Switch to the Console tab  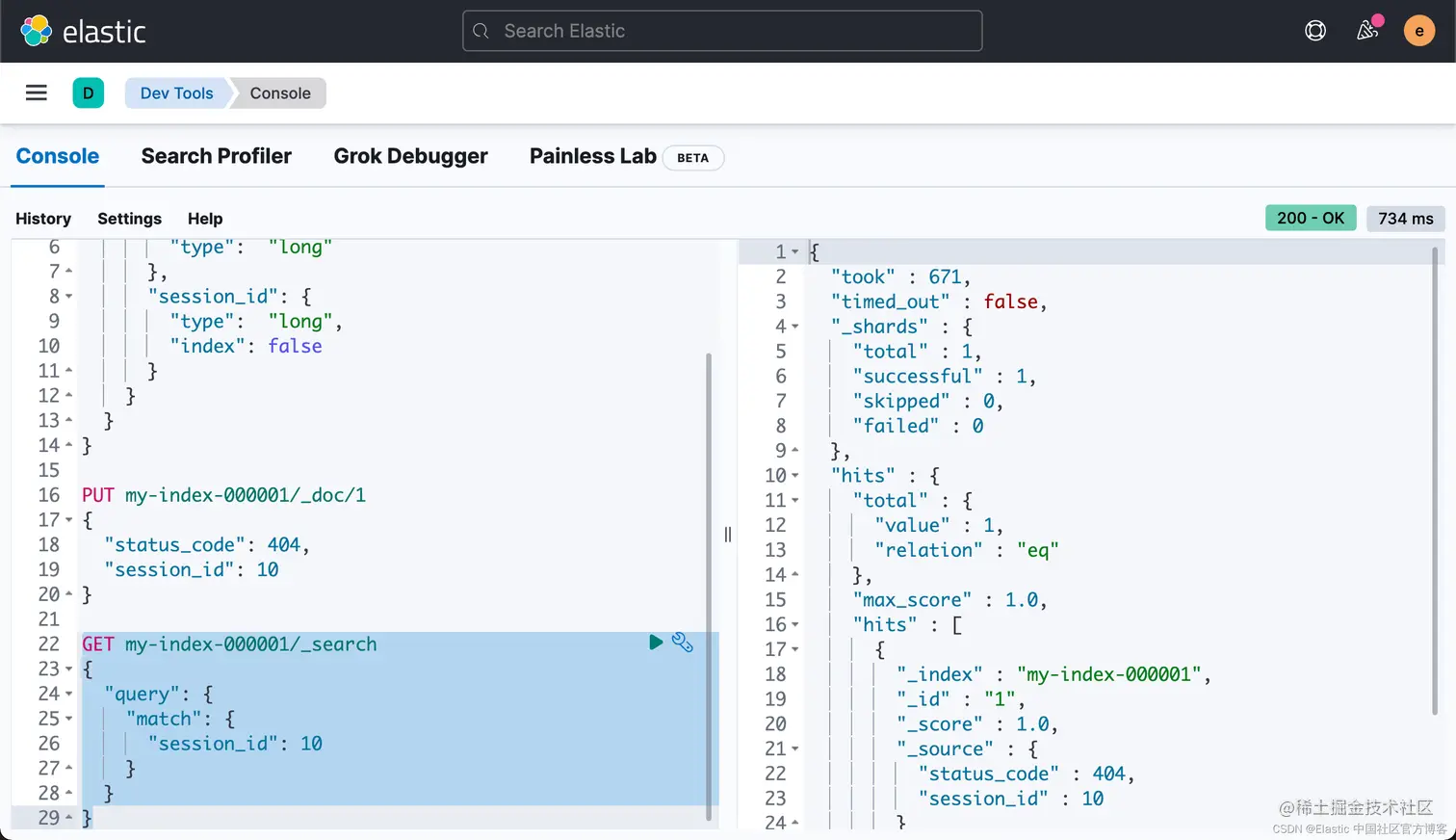point(58,156)
